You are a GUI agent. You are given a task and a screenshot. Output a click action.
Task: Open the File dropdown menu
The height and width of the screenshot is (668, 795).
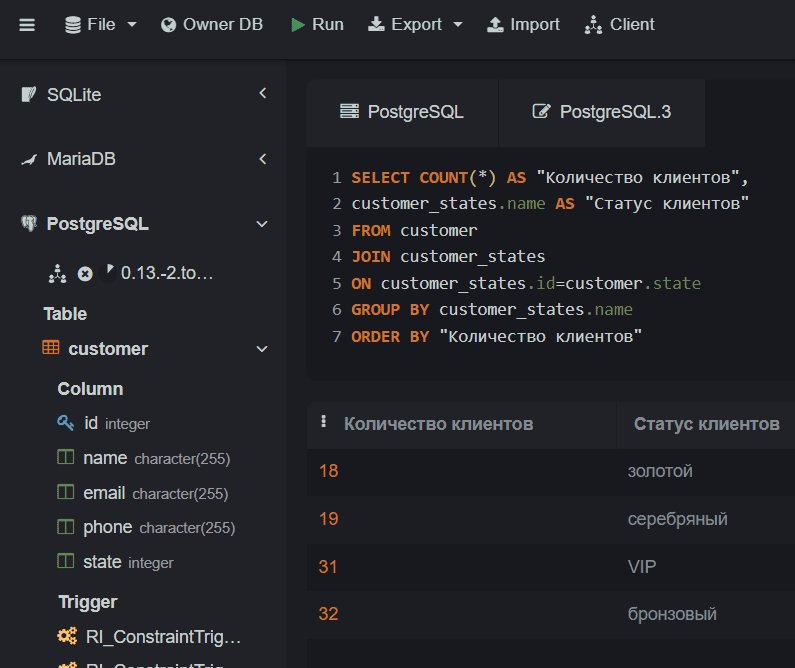click(101, 24)
